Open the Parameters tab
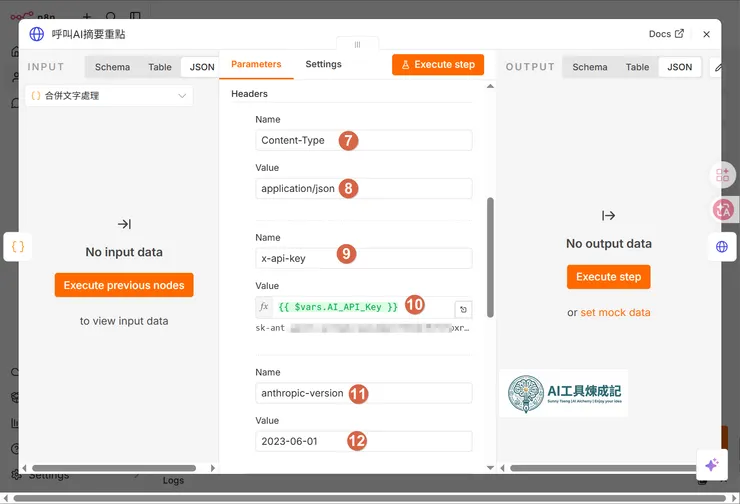This screenshot has height=504, width=740. [x=256, y=64]
